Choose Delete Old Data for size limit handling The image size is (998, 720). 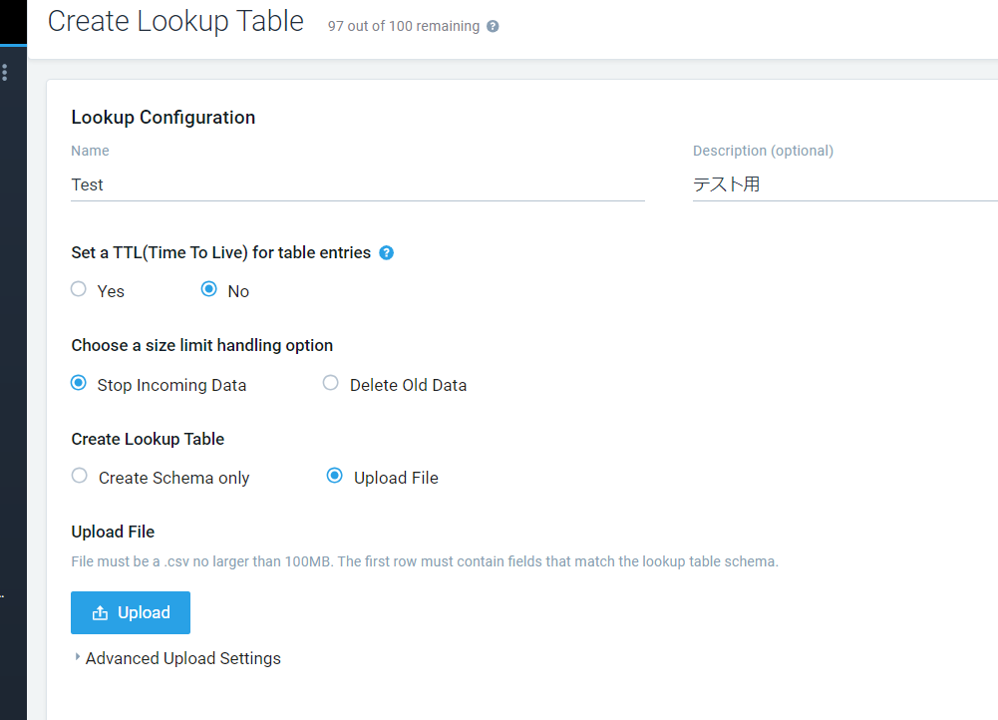tap(330, 382)
